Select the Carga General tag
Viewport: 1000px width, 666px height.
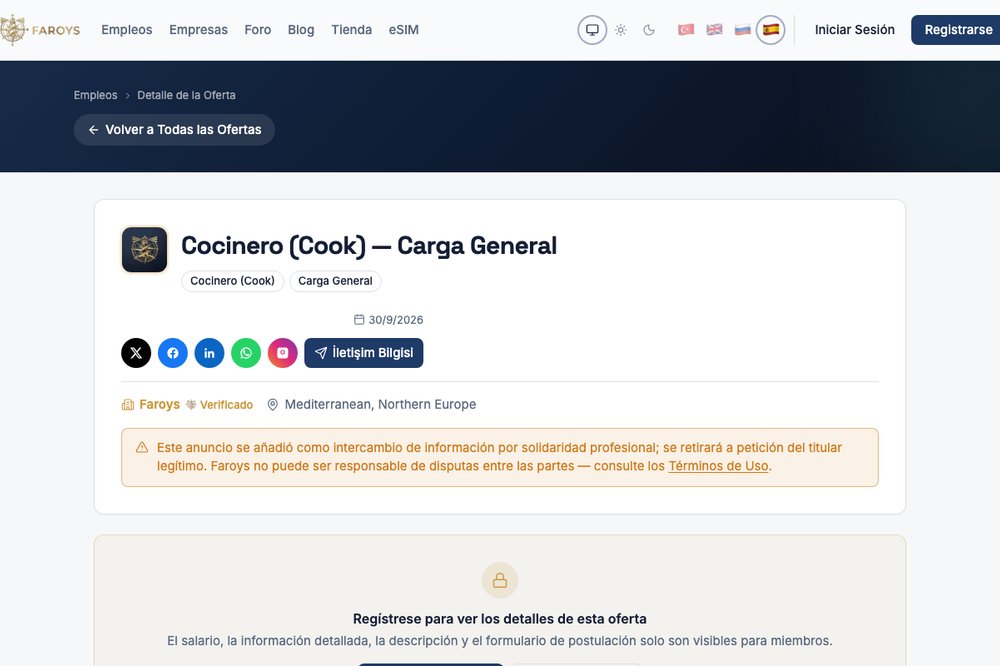335,281
